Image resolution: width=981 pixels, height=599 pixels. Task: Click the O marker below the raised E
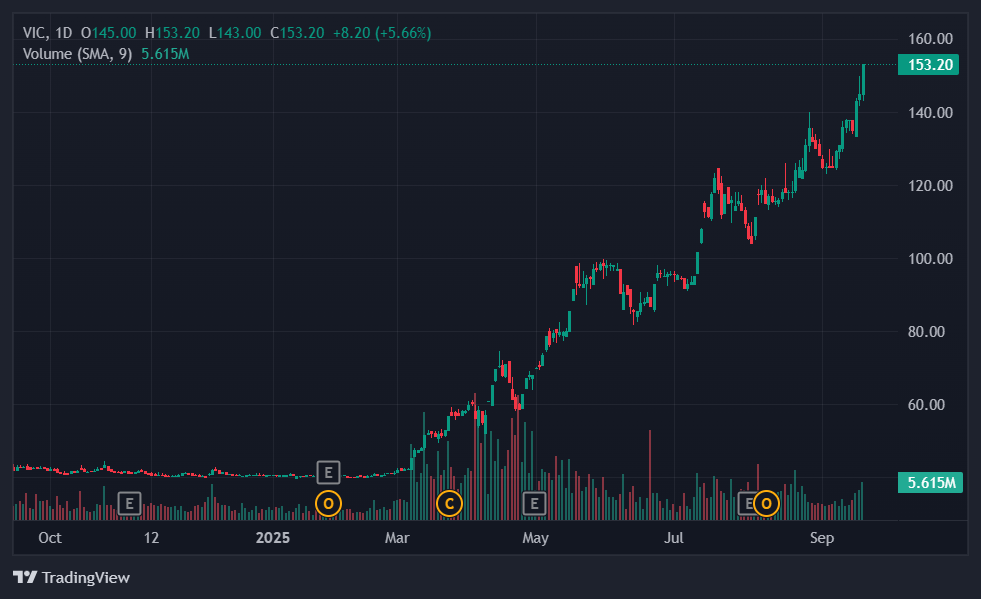pyautogui.click(x=328, y=503)
